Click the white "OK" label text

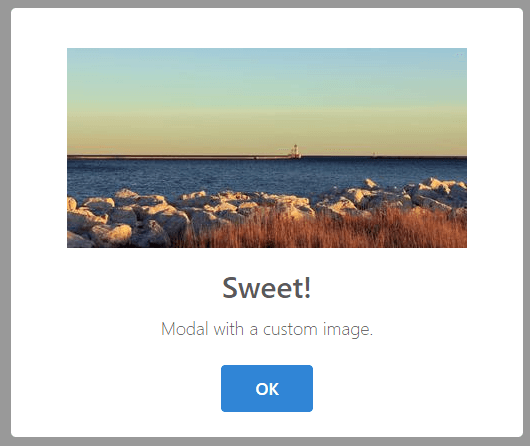coord(267,389)
